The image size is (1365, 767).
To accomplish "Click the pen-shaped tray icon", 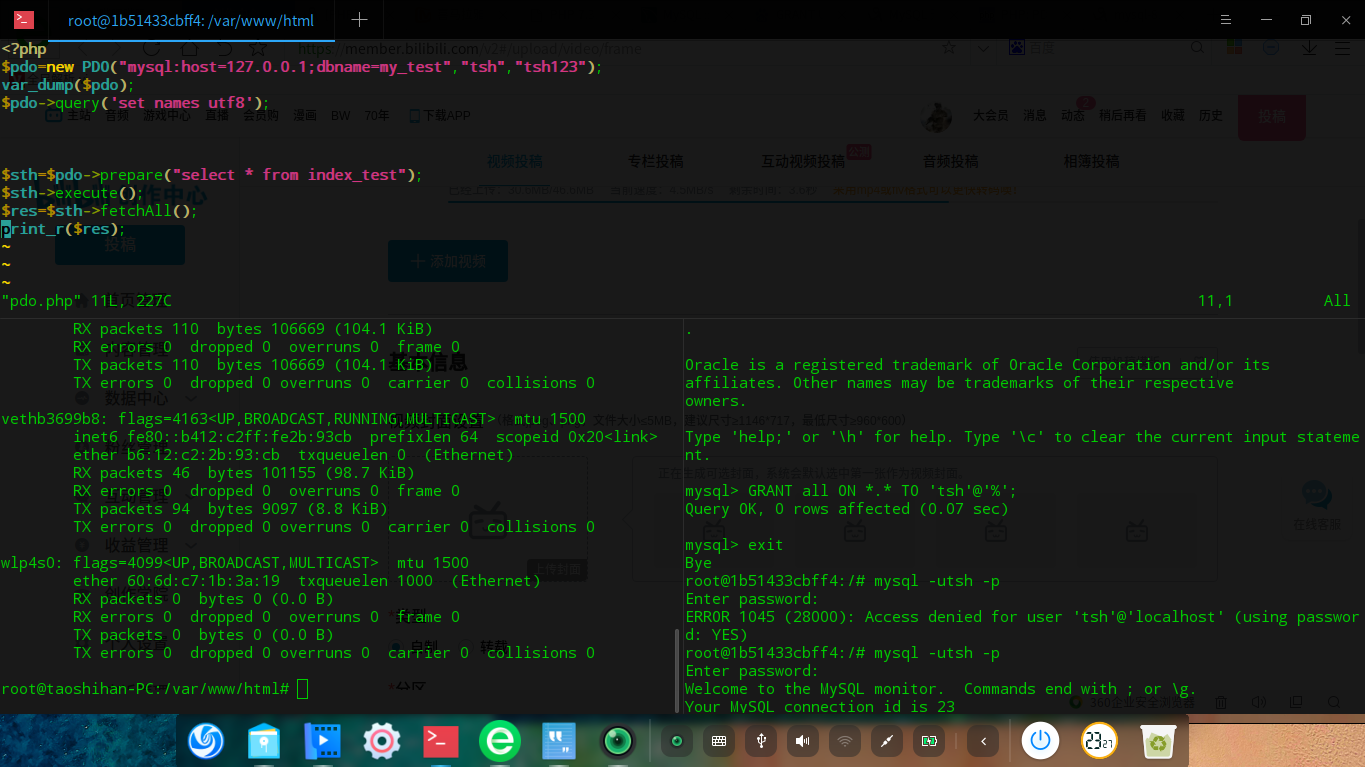I will click(886, 741).
